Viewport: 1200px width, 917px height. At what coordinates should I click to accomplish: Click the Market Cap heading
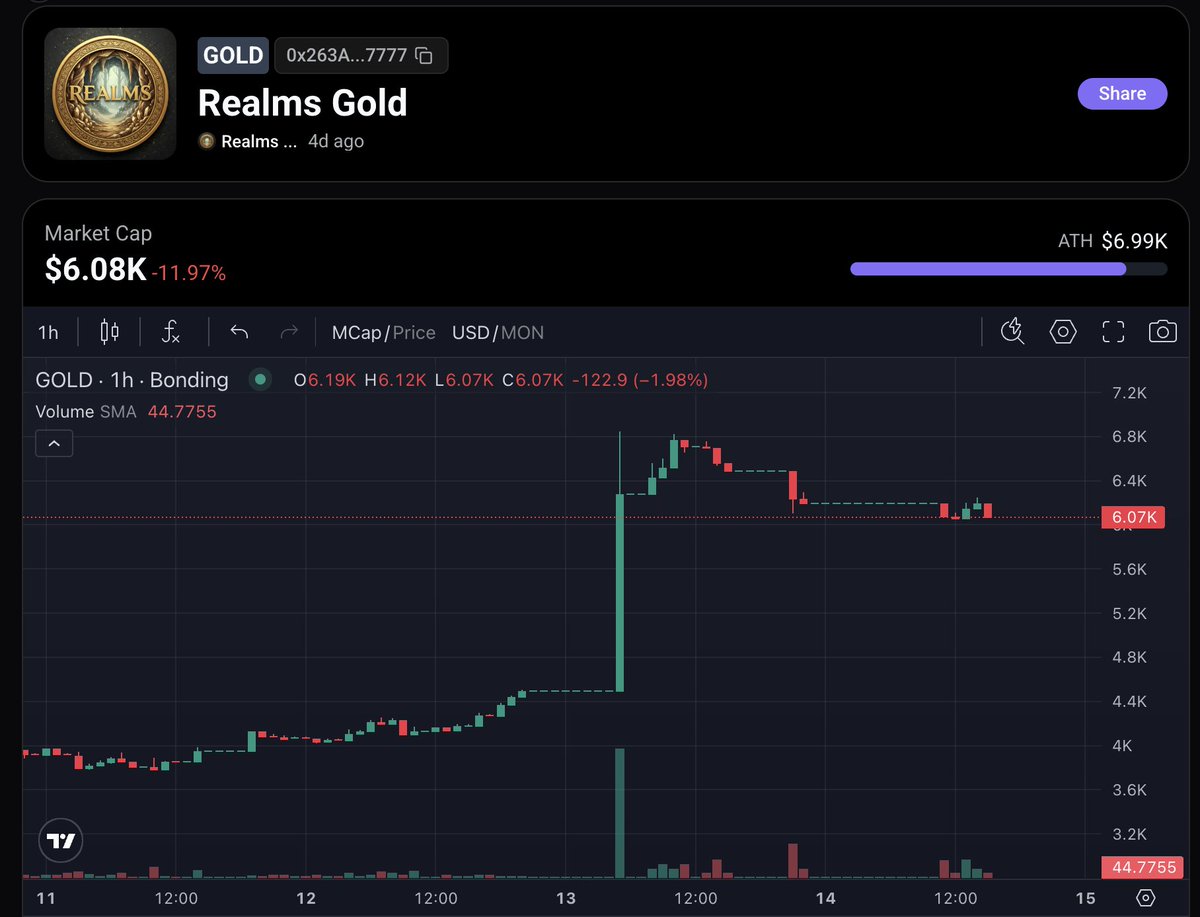click(98, 234)
